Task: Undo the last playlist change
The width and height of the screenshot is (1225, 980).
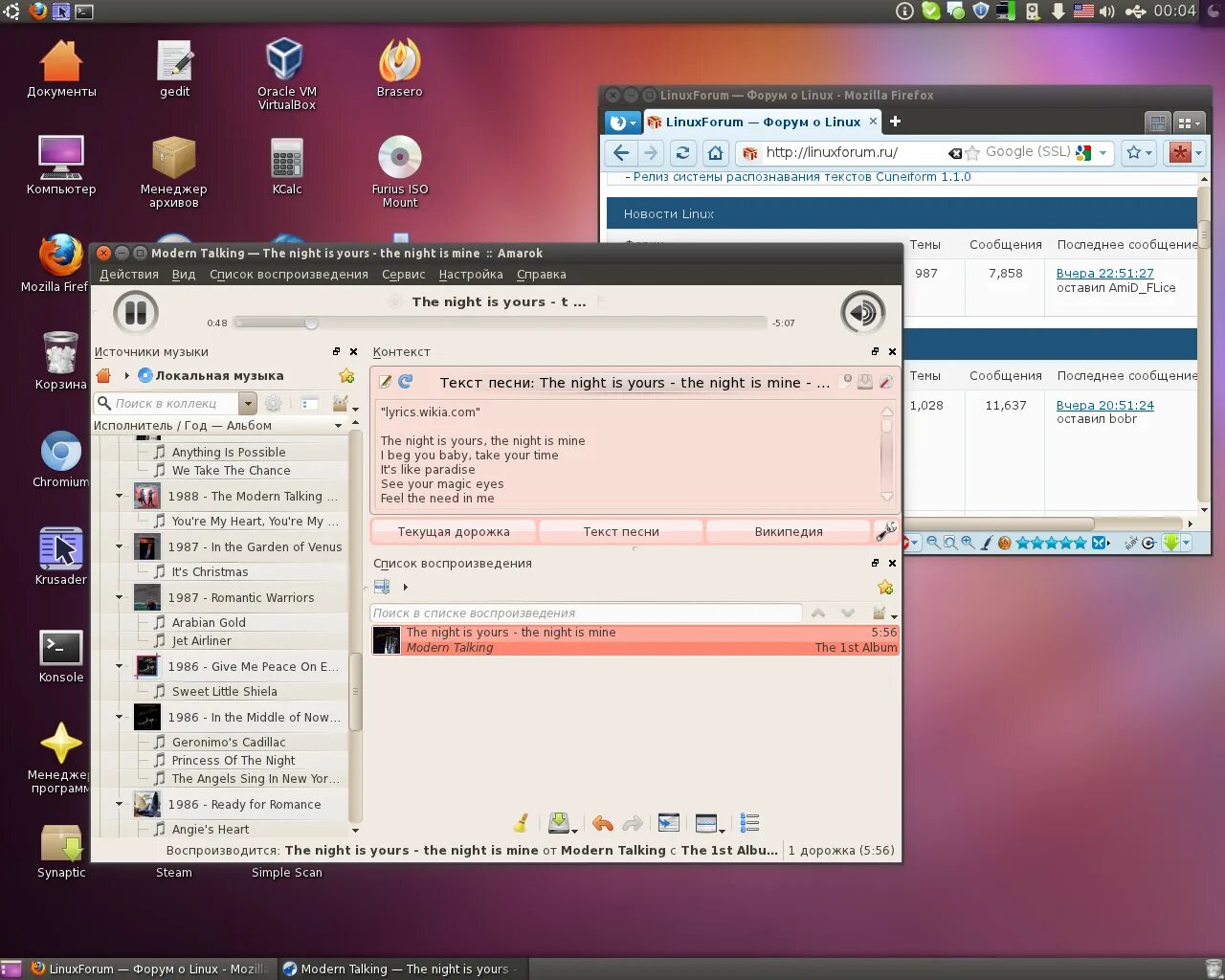Action: pyautogui.click(x=602, y=823)
